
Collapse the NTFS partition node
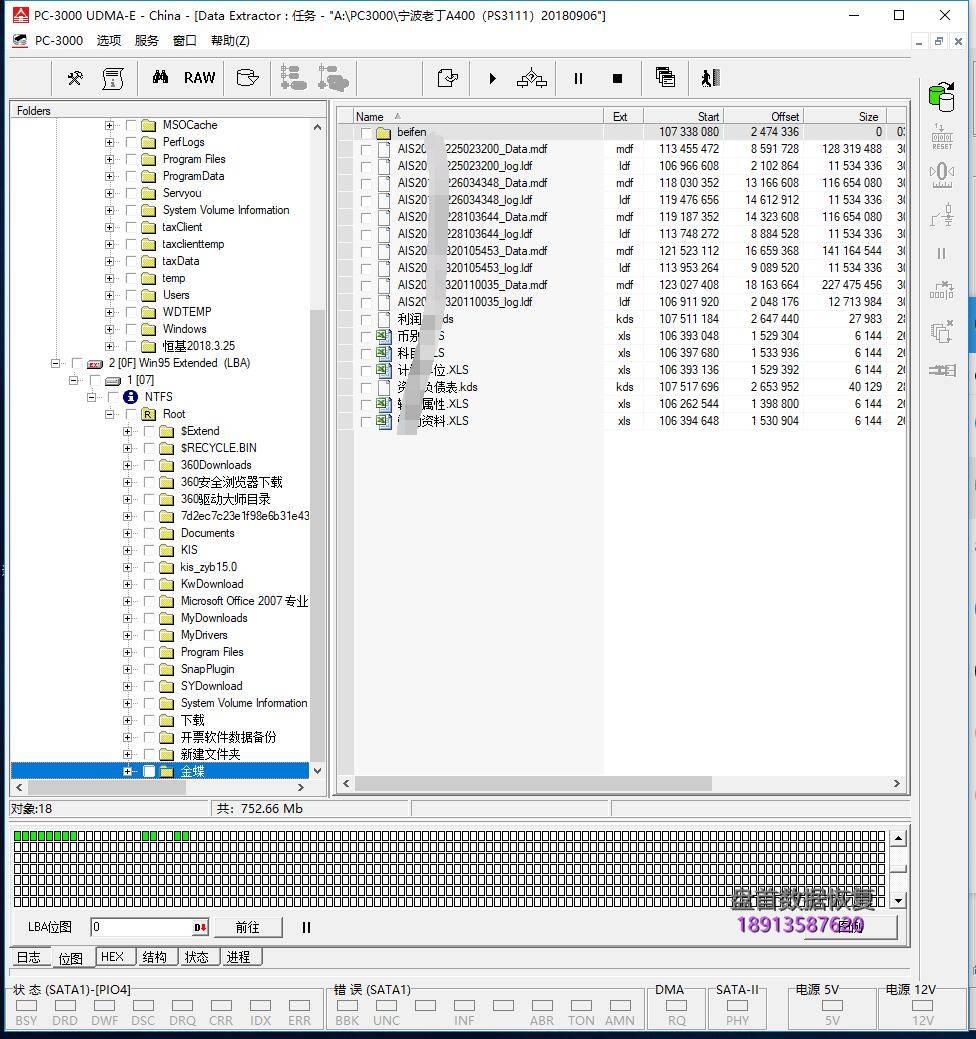92,397
